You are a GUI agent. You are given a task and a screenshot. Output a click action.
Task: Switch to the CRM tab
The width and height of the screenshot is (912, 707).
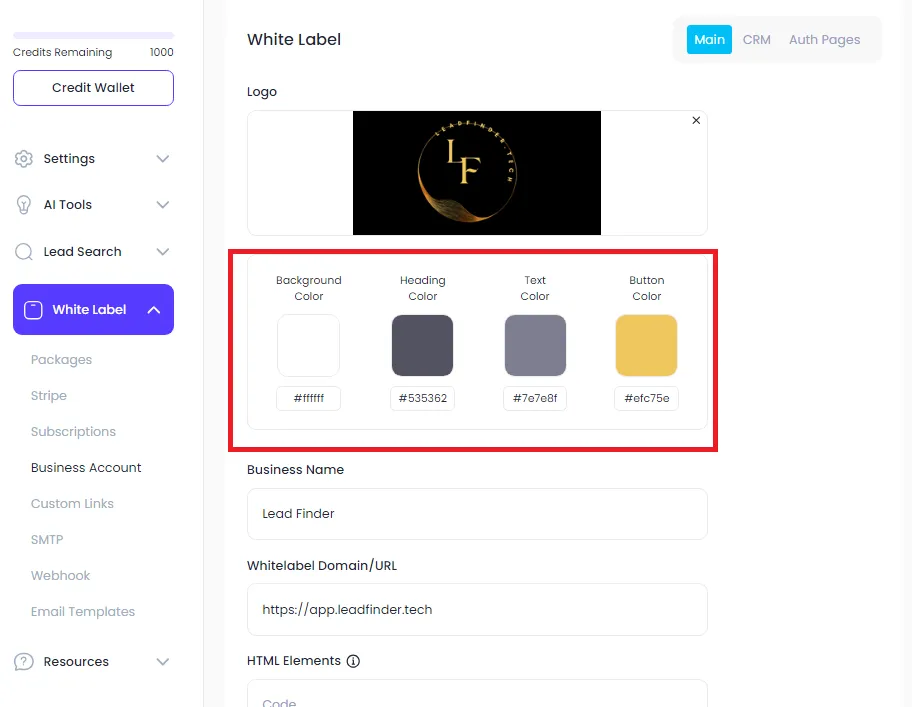point(757,40)
